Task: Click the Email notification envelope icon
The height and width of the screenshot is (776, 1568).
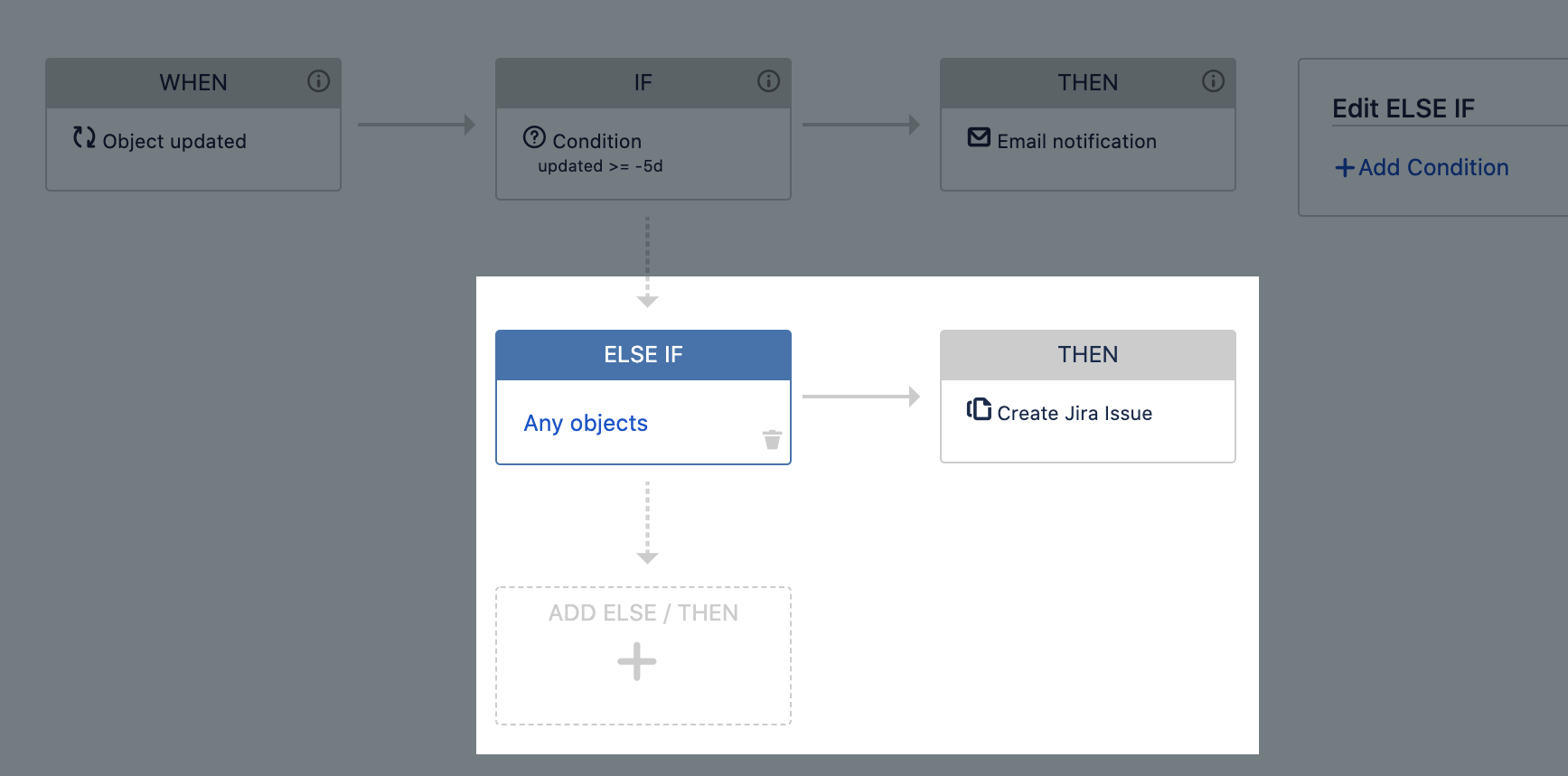Action: click(x=979, y=137)
